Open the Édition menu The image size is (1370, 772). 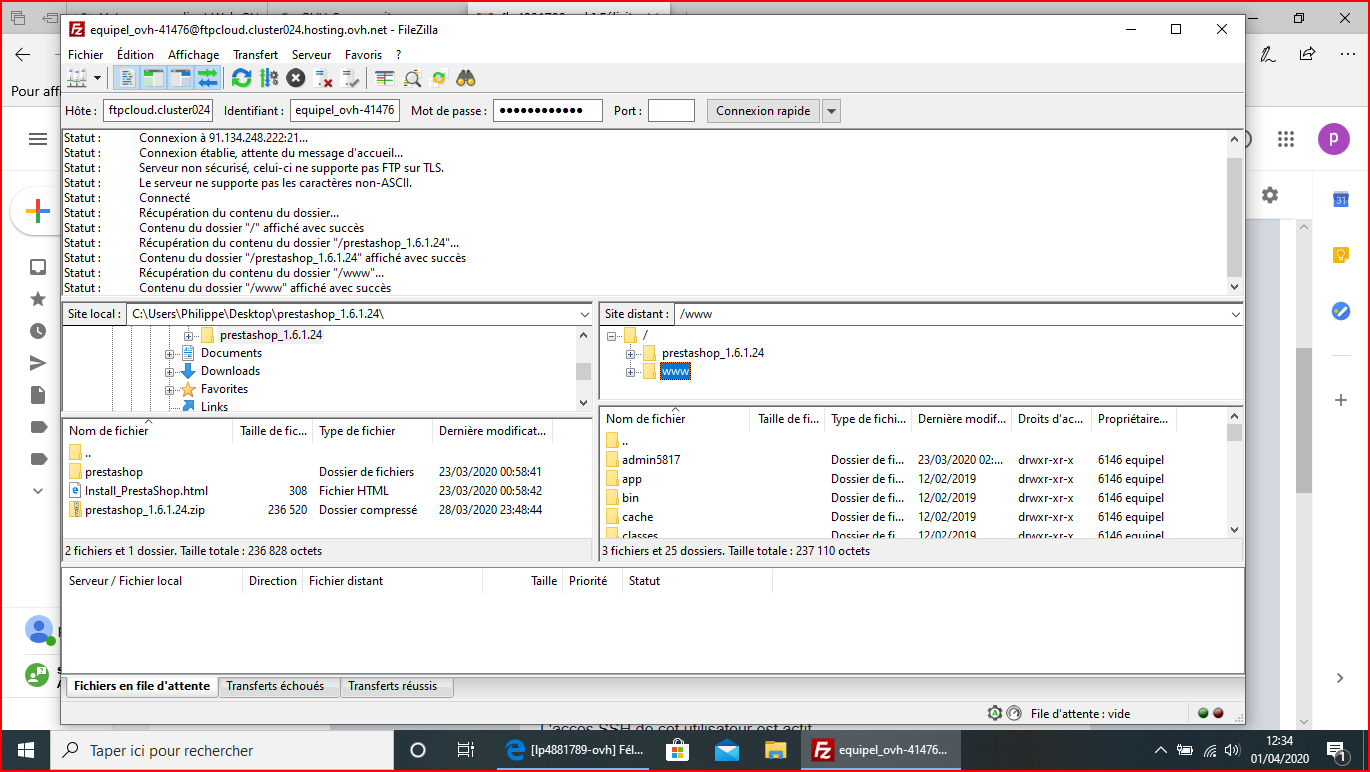[135, 55]
